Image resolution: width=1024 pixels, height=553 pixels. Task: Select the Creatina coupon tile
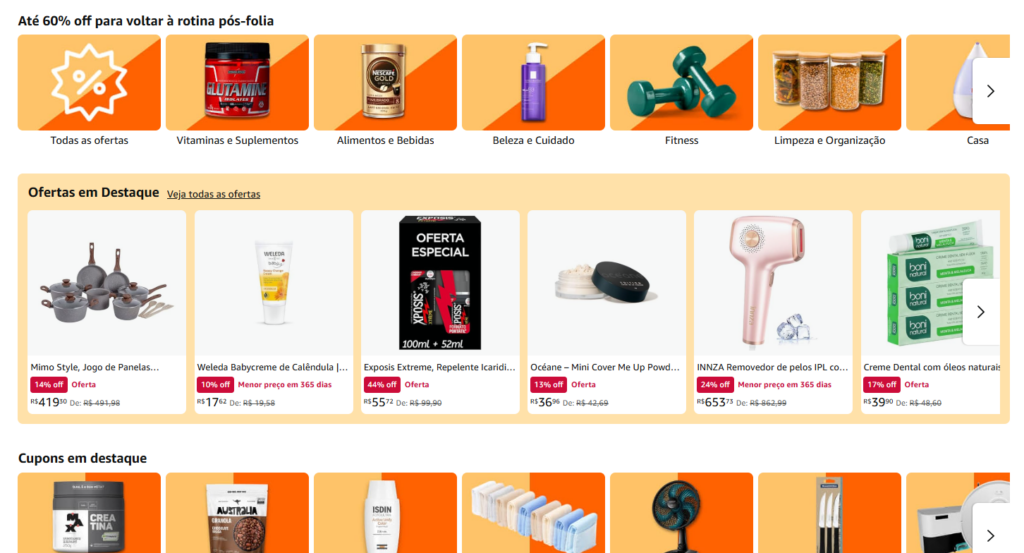89,513
